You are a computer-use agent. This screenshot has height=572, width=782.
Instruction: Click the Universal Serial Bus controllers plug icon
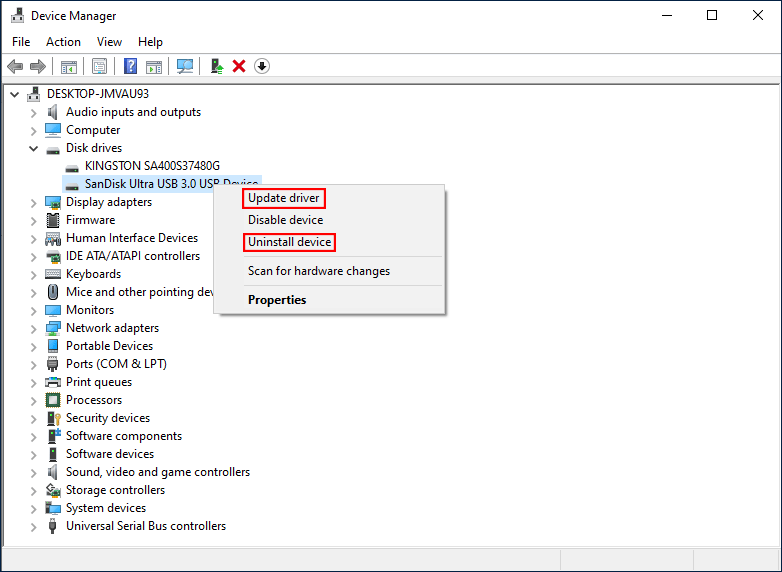pos(52,526)
